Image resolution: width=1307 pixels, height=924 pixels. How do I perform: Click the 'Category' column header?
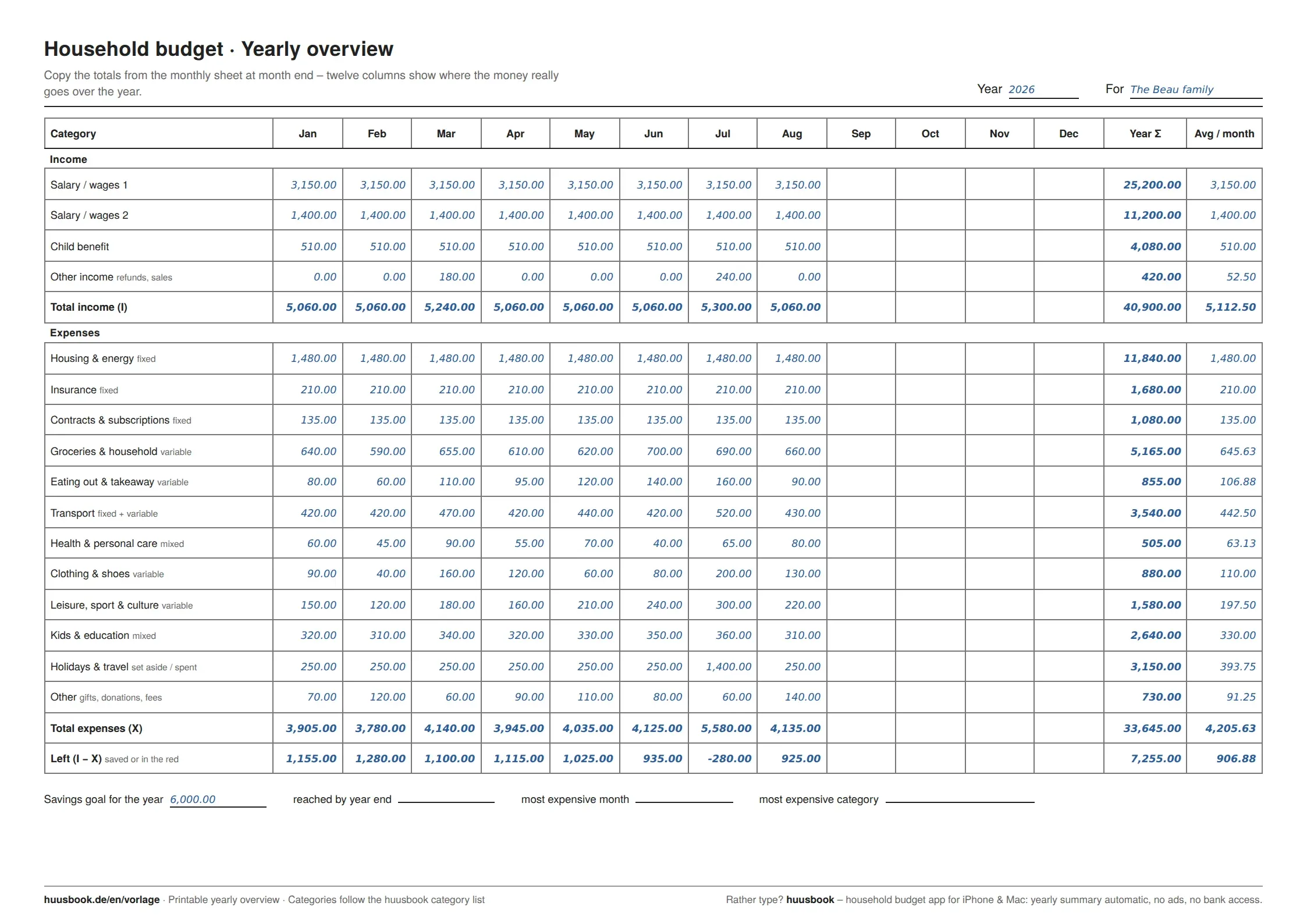click(159, 134)
